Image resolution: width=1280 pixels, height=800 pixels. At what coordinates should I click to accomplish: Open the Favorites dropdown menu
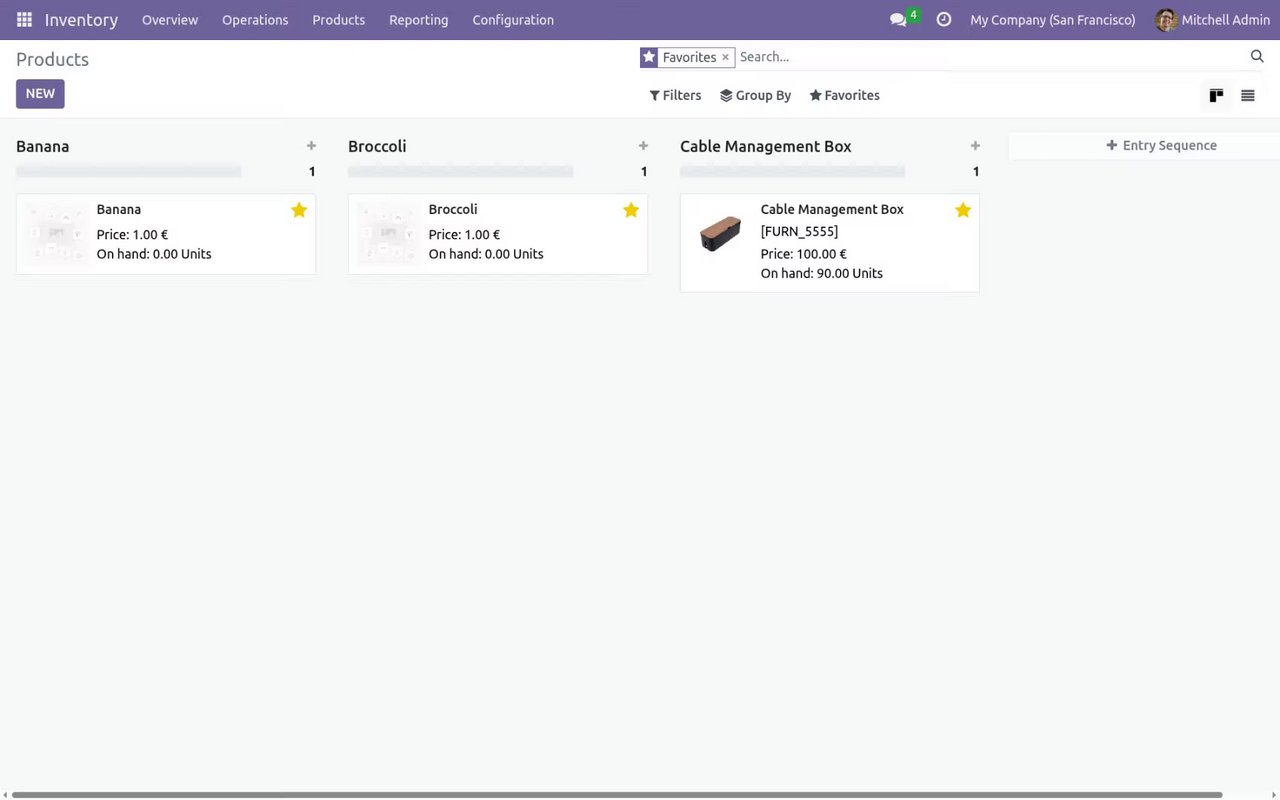tap(844, 96)
